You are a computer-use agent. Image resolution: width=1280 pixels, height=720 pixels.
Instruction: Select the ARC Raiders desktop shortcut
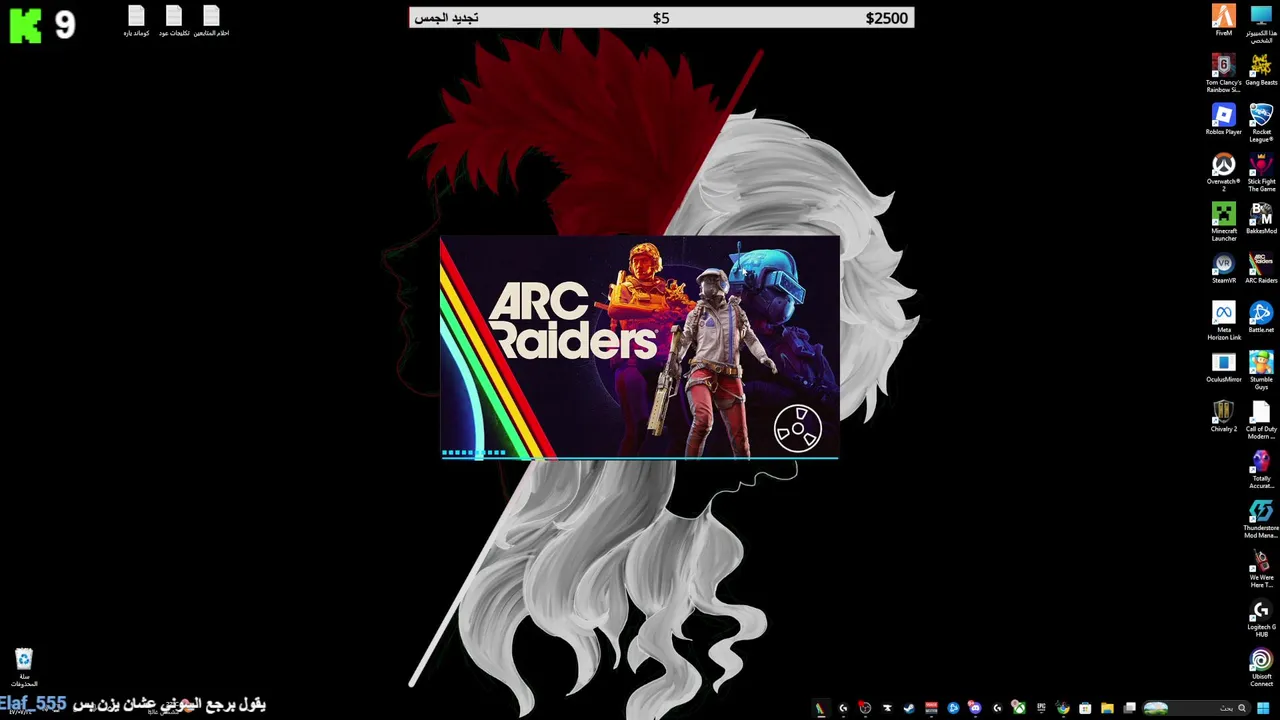[x=1262, y=268]
